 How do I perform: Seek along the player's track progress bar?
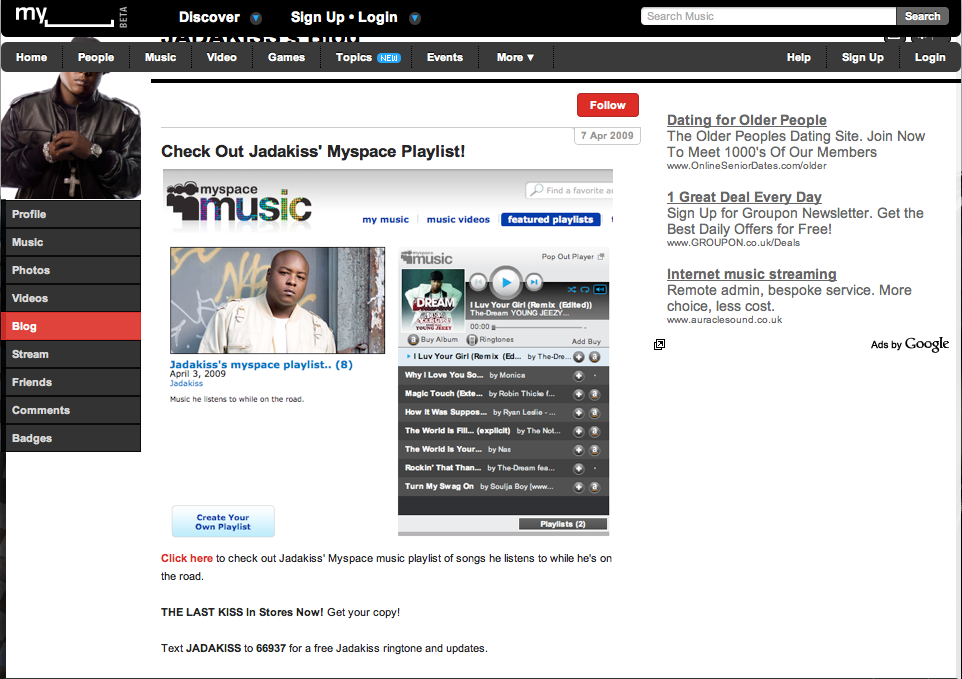[x=539, y=328]
